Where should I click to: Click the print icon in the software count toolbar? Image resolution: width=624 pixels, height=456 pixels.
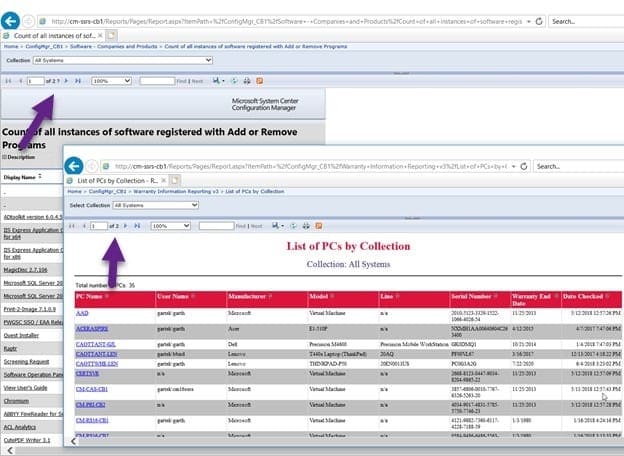coord(247,81)
